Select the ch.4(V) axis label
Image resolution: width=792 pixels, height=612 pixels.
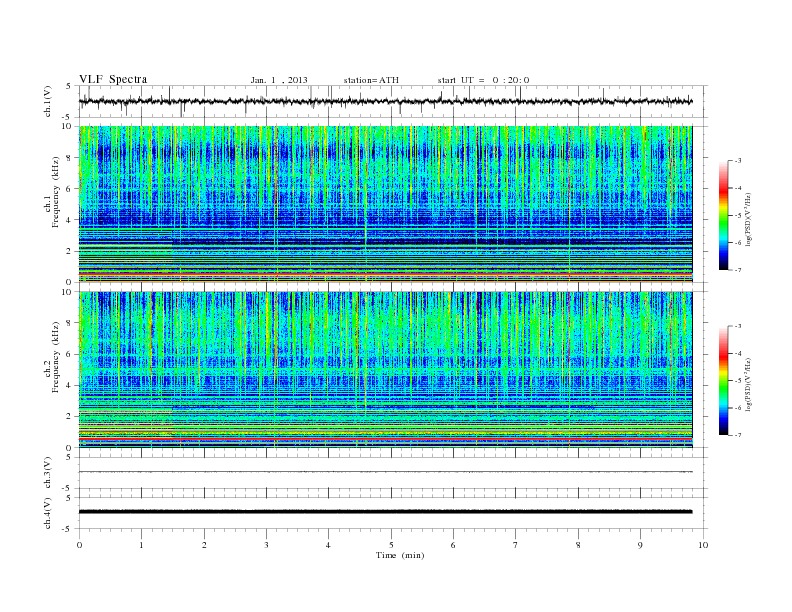(47, 513)
